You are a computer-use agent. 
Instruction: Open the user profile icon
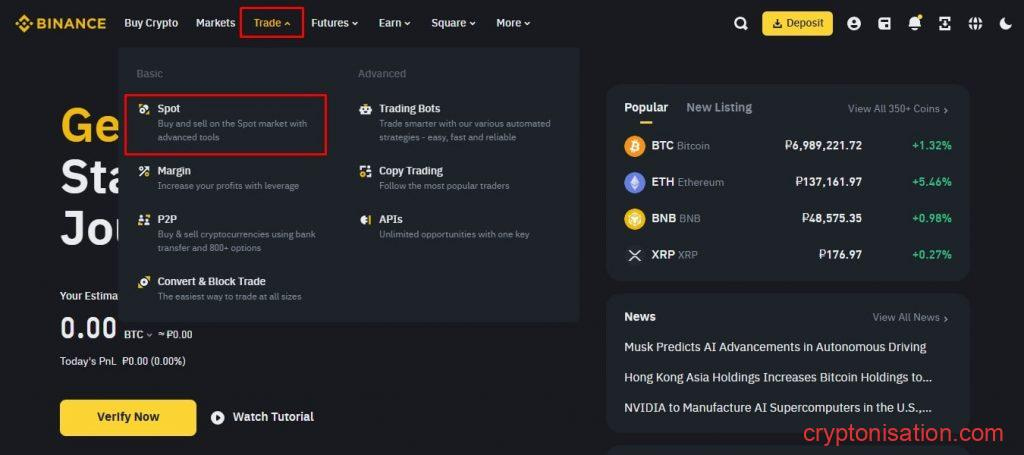point(853,23)
